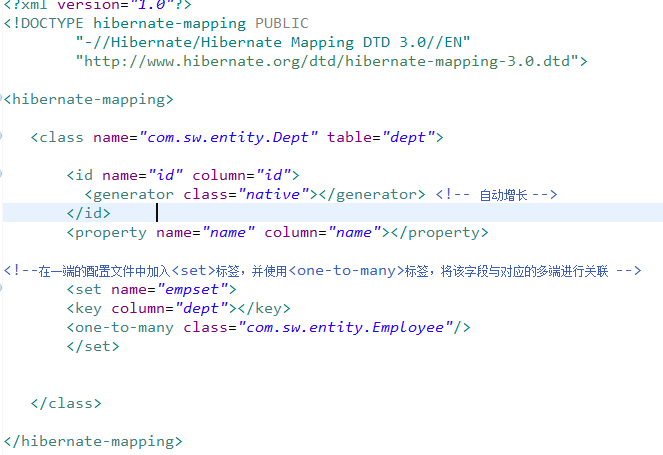Click the Hibernate Mapping DTD 3.0//EN string
Screen dimensions: 663x455
point(273,42)
